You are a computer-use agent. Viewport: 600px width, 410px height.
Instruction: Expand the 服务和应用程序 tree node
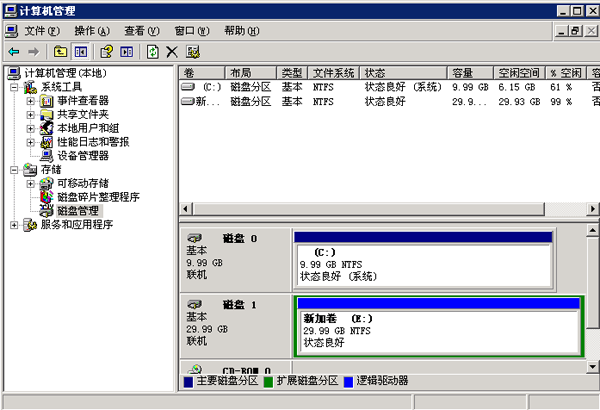[x=14, y=225]
